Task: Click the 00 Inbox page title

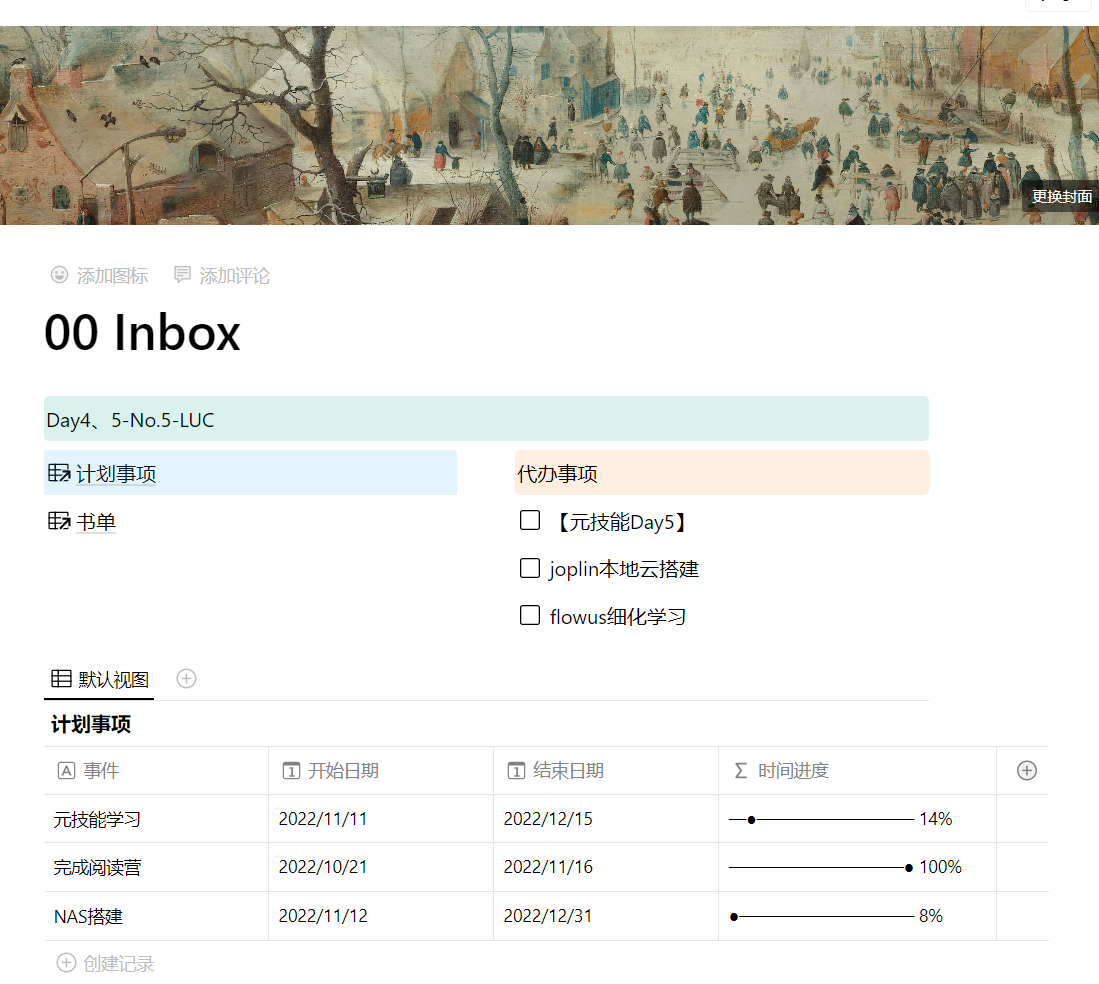Action: click(142, 332)
